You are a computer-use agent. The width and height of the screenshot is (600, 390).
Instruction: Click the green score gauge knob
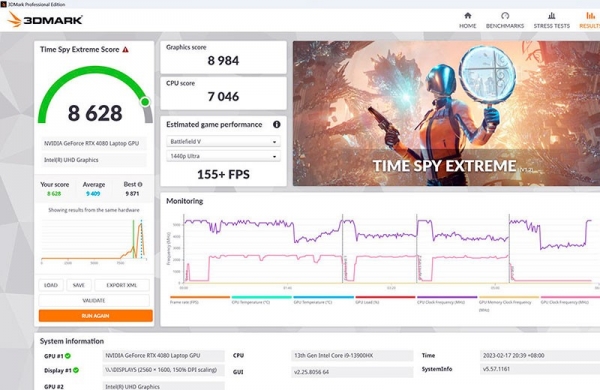[x=145, y=102]
